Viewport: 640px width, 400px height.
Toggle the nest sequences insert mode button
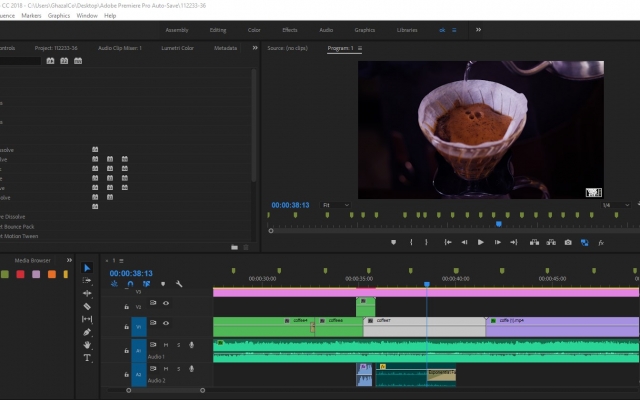114,284
